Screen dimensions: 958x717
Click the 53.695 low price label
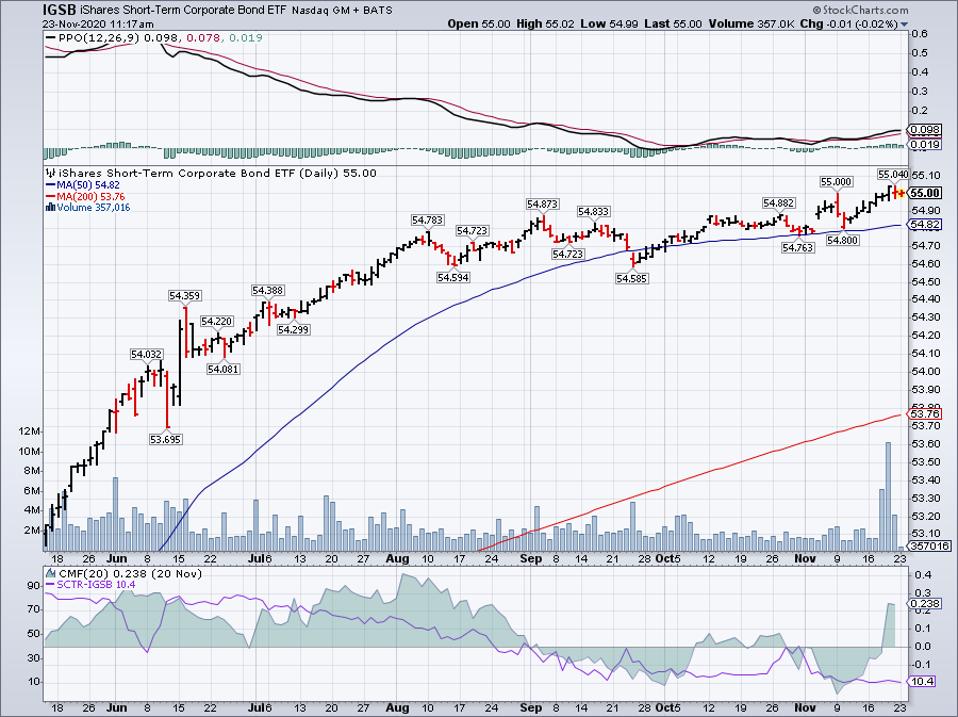[x=166, y=439]
